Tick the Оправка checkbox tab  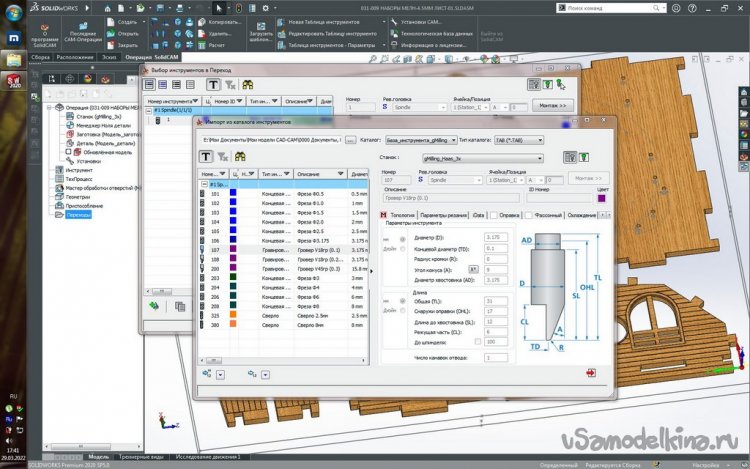click(x=495, y=215)
